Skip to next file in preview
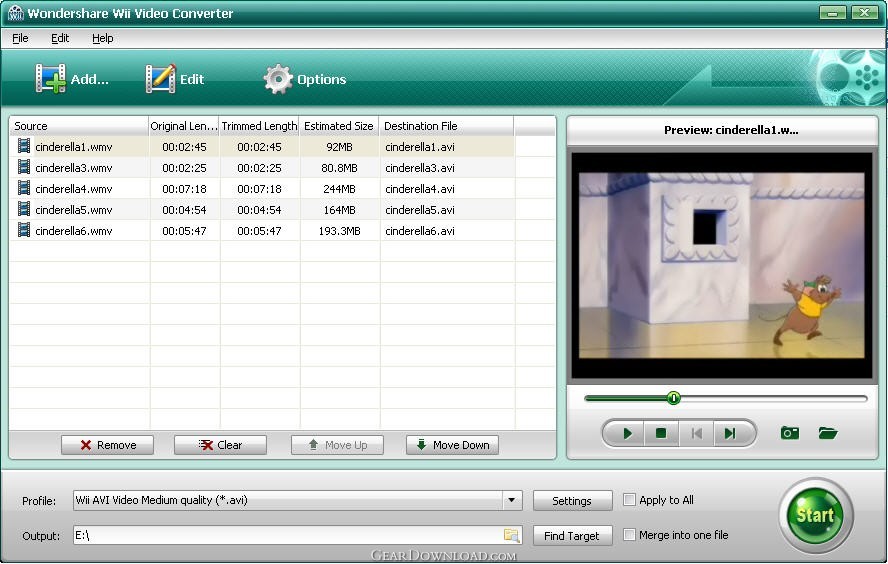 pos(730,433)
